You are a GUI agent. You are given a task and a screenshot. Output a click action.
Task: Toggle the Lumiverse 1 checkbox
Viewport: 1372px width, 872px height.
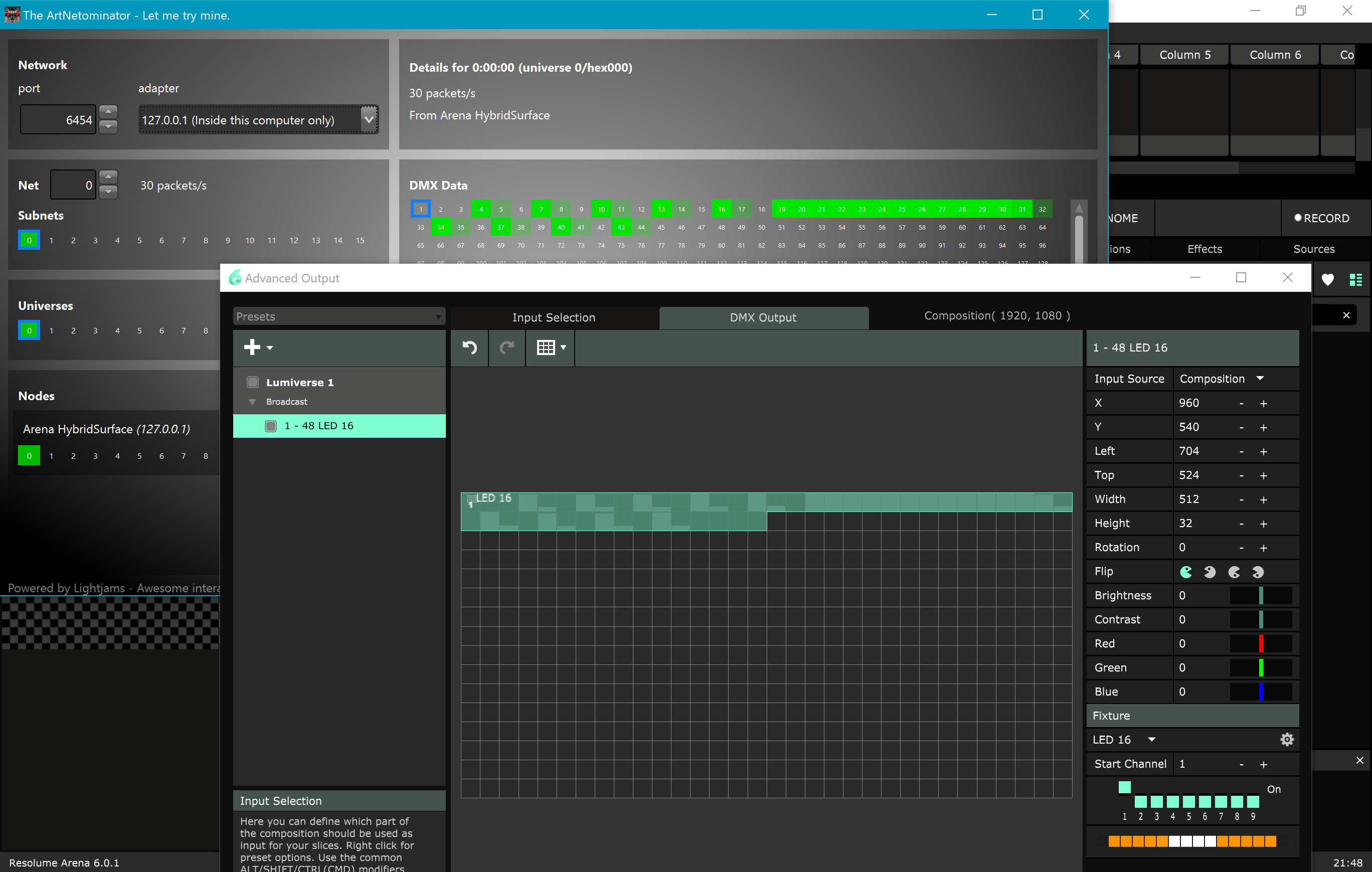point(253,382)
